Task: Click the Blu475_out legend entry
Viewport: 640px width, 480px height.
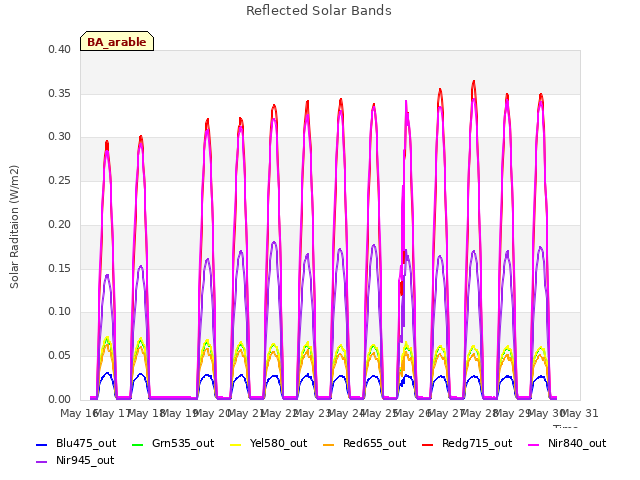Action: (76, 443)
